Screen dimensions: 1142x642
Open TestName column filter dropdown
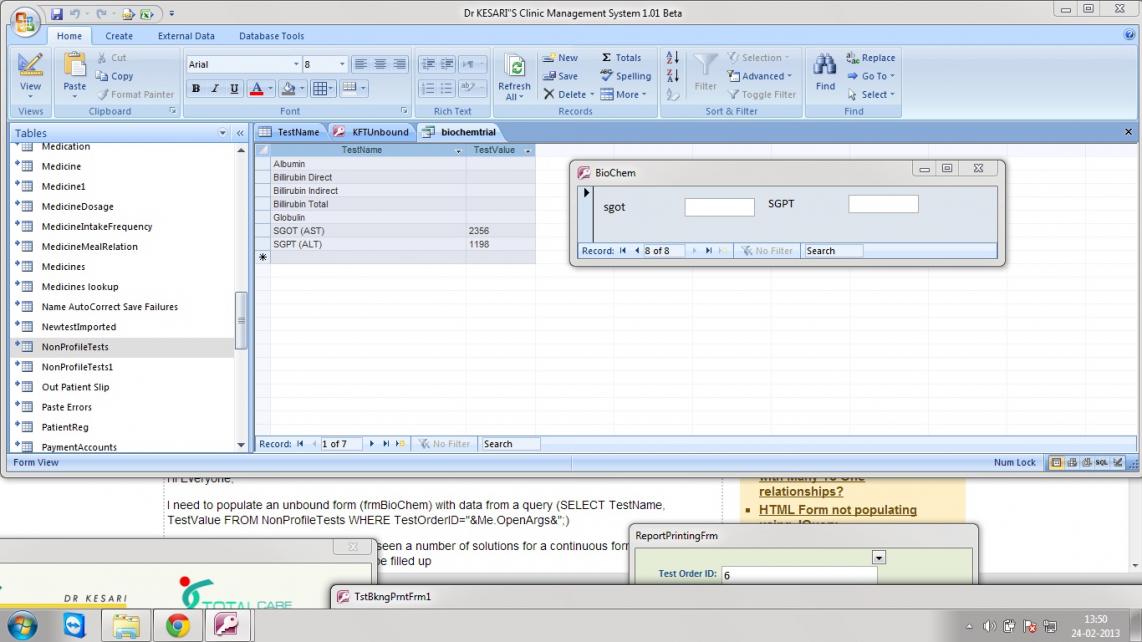(x=458, y=150)
